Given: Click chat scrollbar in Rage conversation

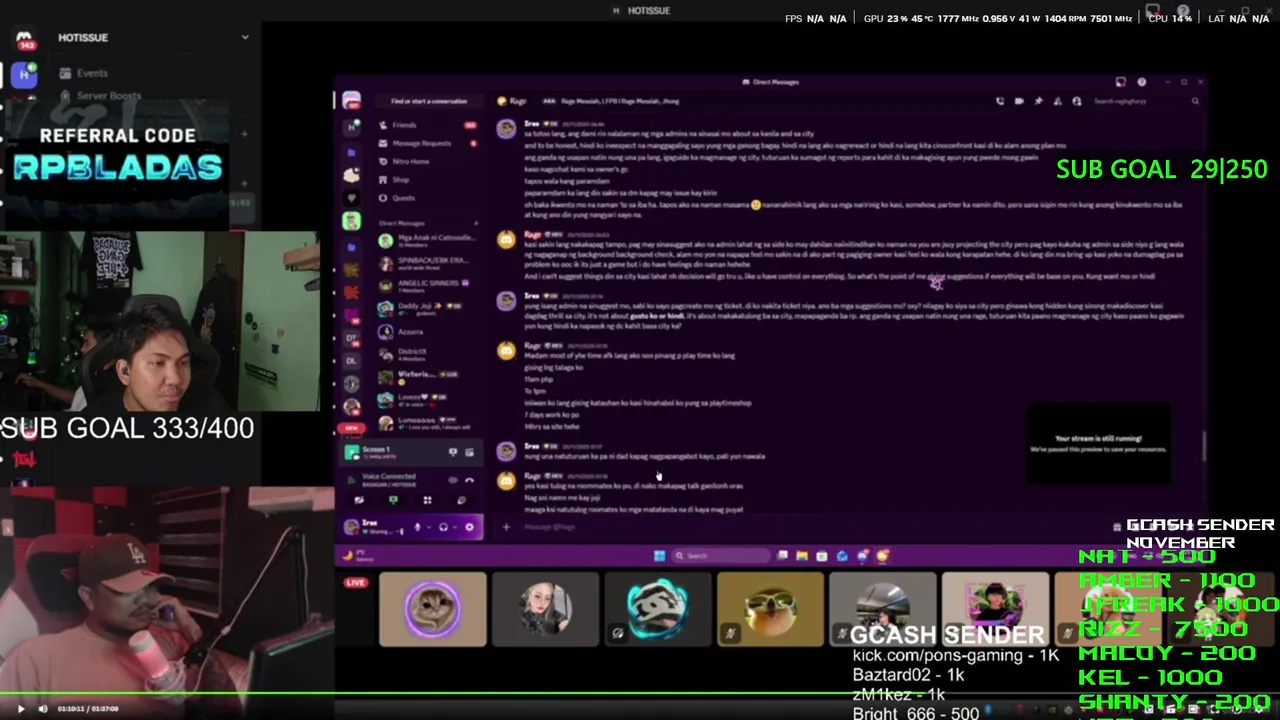Looking at the screenshot, I should [x=1204, y=446].
